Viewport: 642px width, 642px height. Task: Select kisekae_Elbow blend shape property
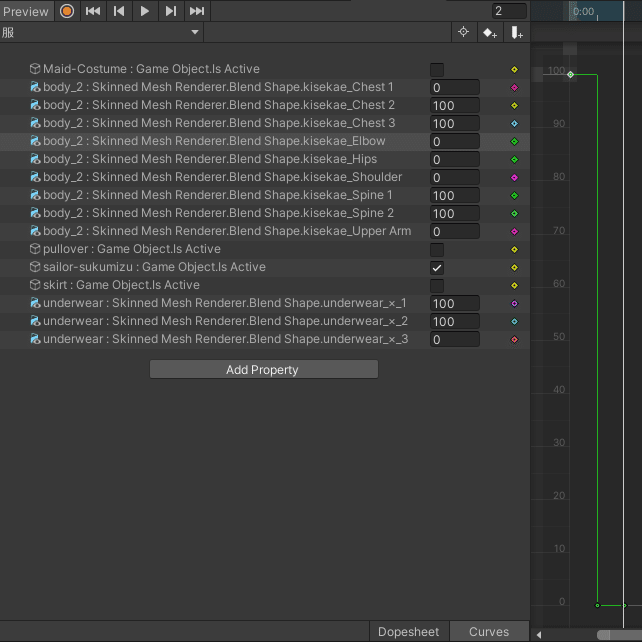pyautogui.click(x=264, y=141)
